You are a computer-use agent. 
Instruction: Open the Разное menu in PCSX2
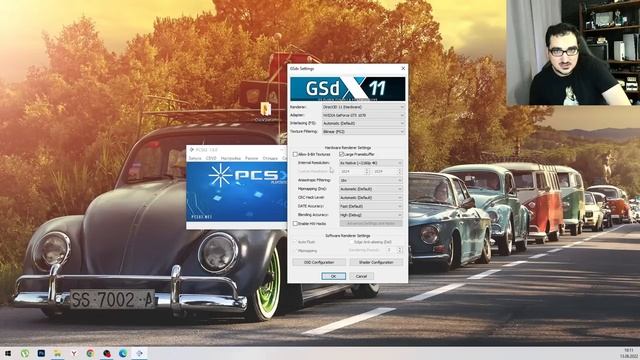(x=251, y=158)
